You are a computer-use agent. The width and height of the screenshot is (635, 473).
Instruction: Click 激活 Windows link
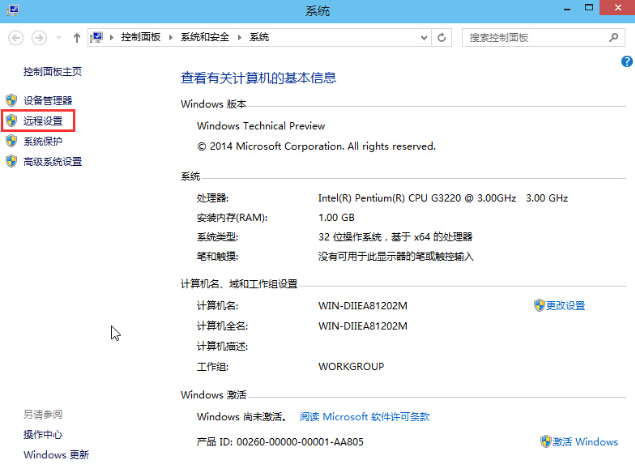pos(586,441)
